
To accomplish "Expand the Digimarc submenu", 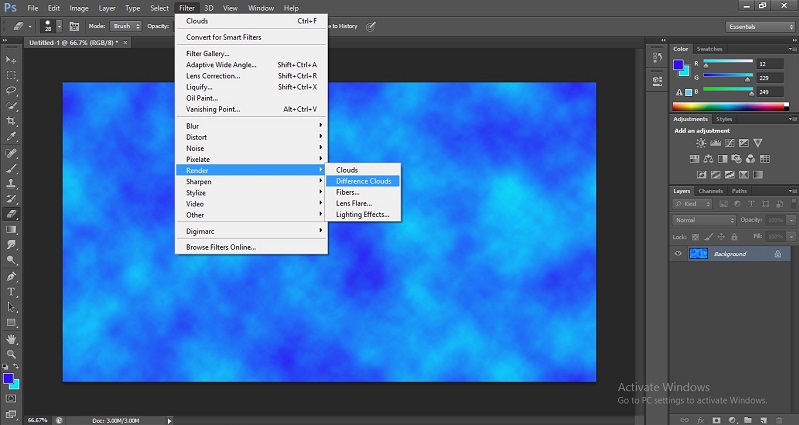I will pyautogui.click(x=251, y=231).
